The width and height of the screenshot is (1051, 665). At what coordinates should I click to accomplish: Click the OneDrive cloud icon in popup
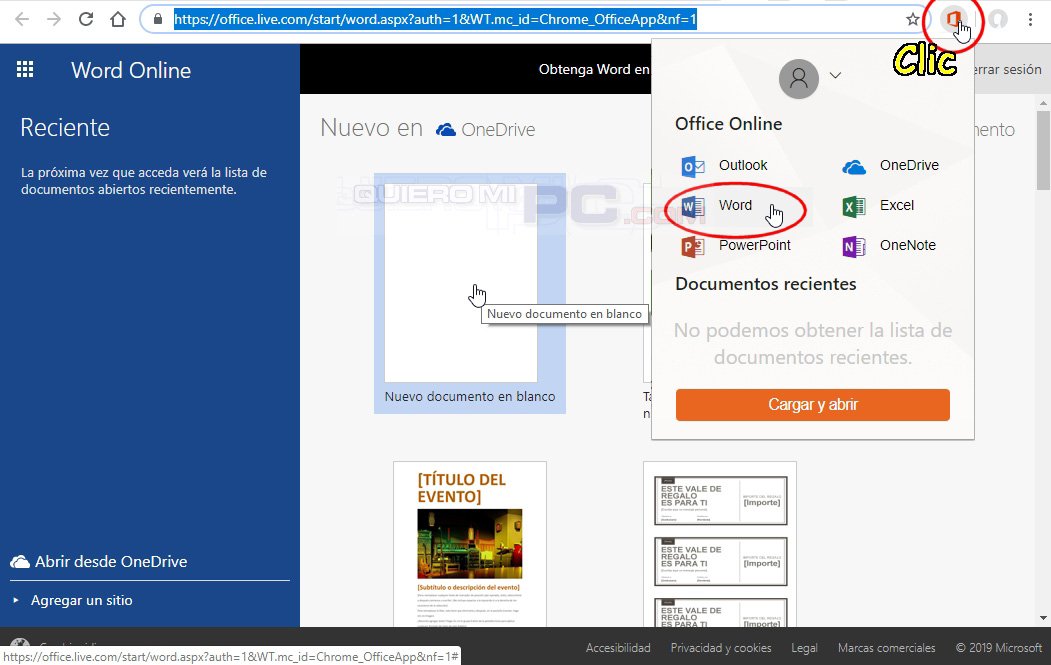[x=854, y=166]
